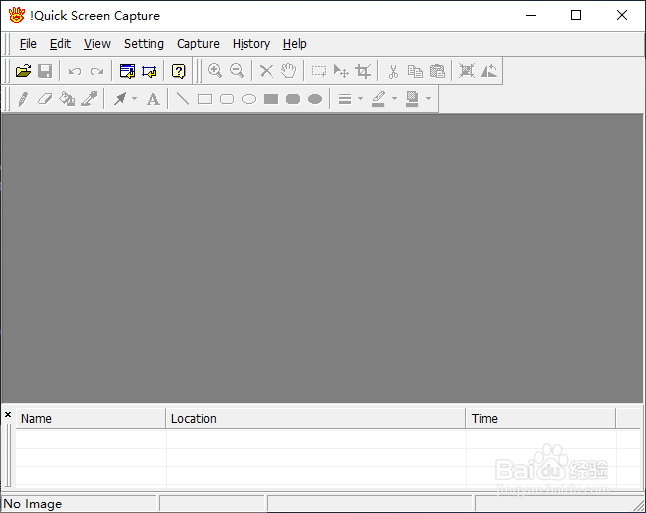
Task: Select the filled Rectangle tool
Action: coord(271,99)
